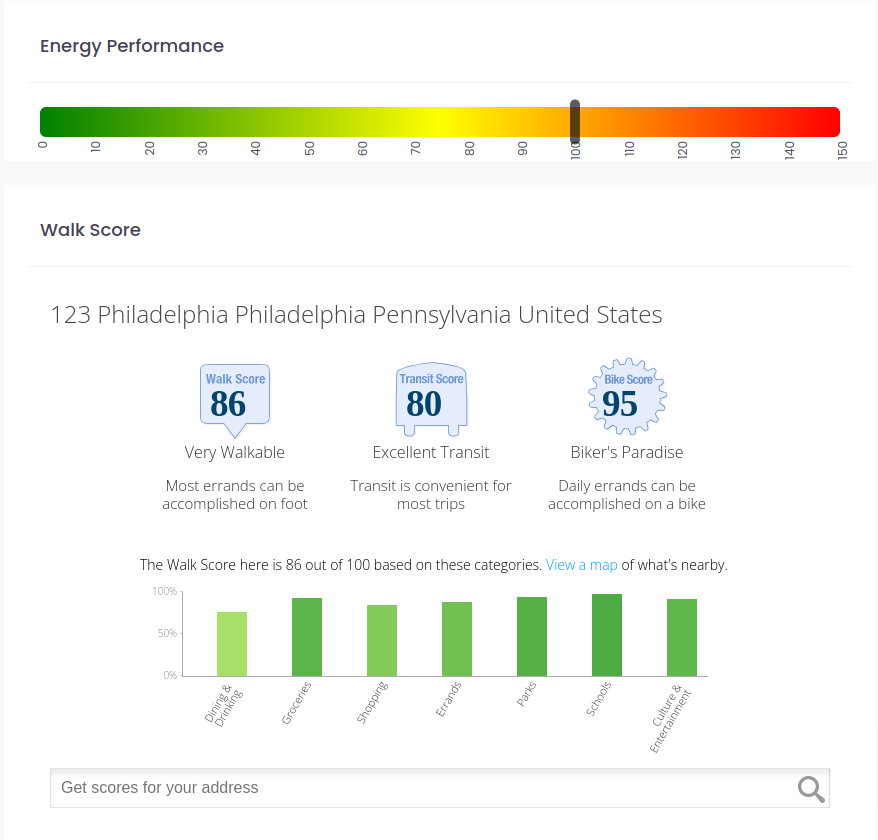
Task: Select the Dining & Drinking chart bar
Action: (x=232, y=644)
